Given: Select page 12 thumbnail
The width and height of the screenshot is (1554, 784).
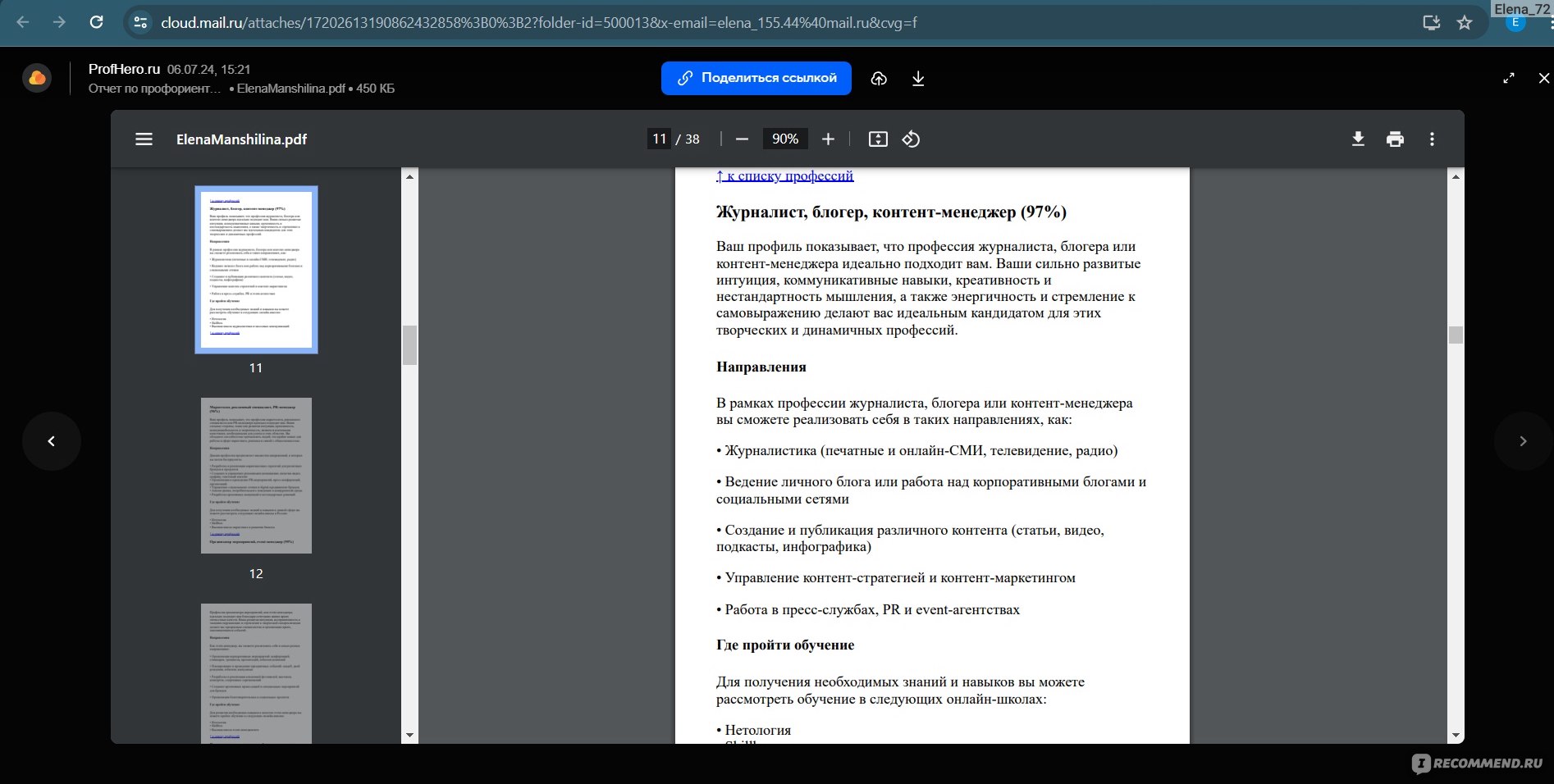Looking at the screenshot, I should click(x=256, y=476).
